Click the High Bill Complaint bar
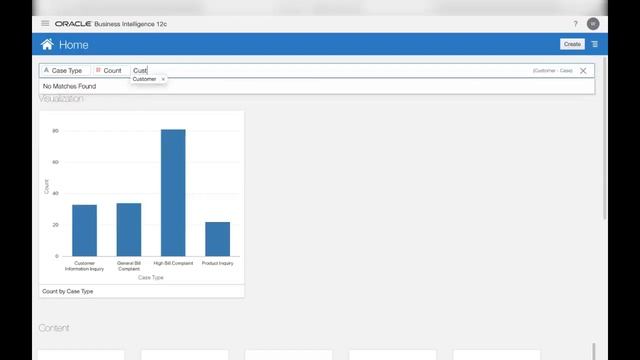 [173, 193]
